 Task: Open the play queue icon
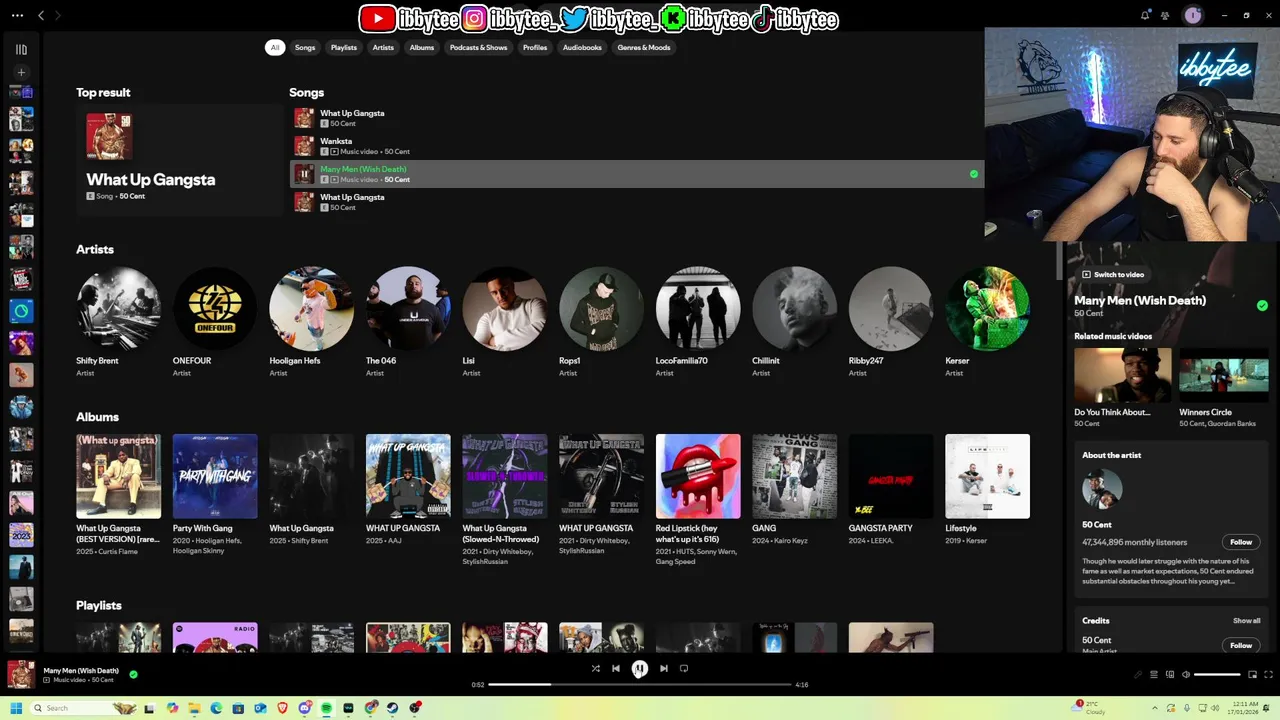point(1153,675)
